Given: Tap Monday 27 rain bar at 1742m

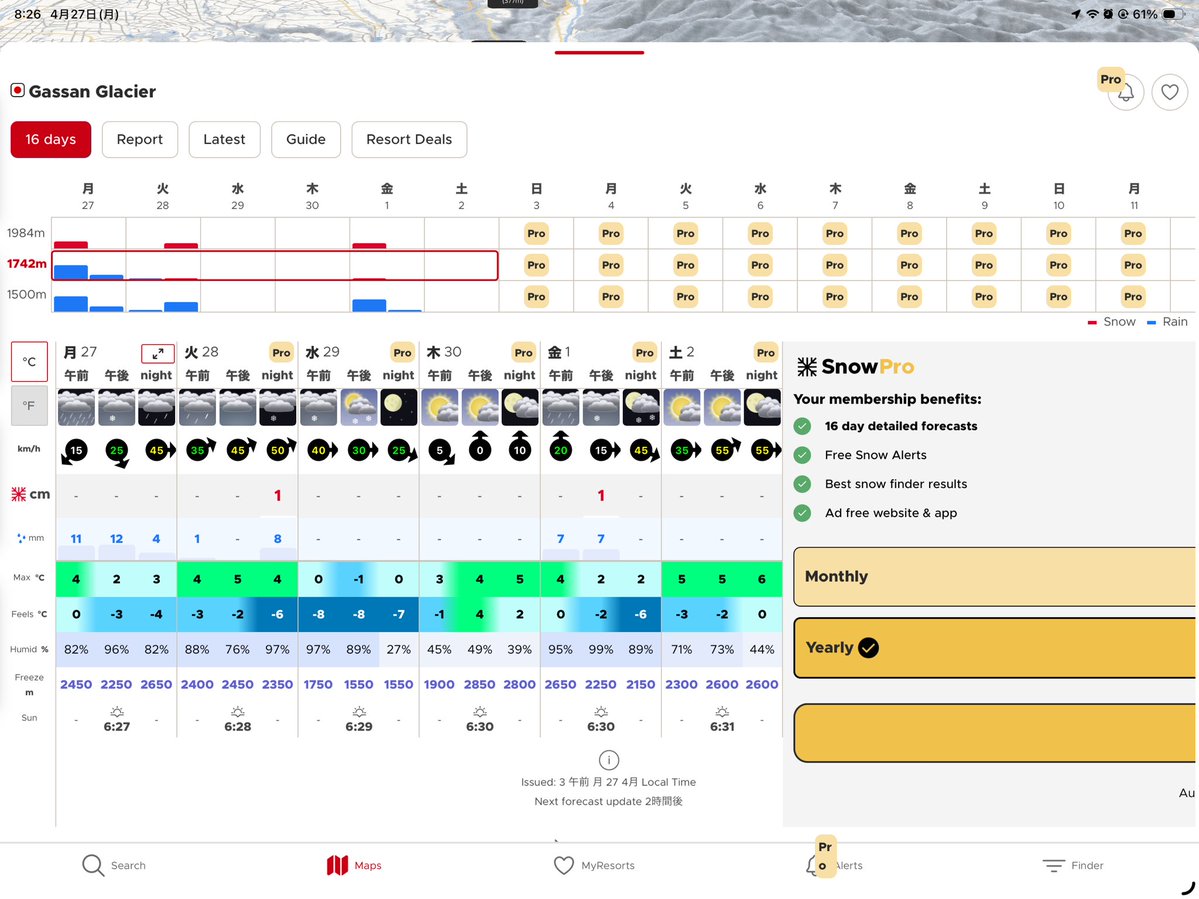Looking at the screenshot, I should 70,272.
